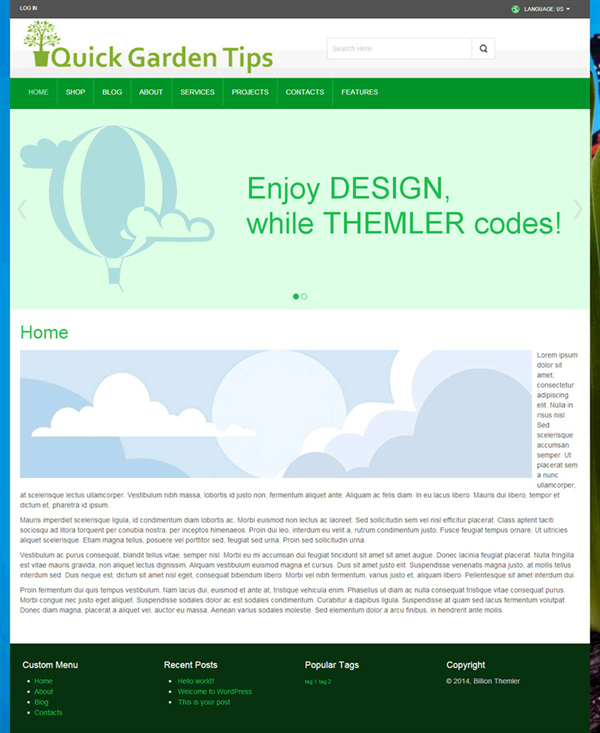Click the About footer menu link
The image size is (600, 733).
[43, 691]
